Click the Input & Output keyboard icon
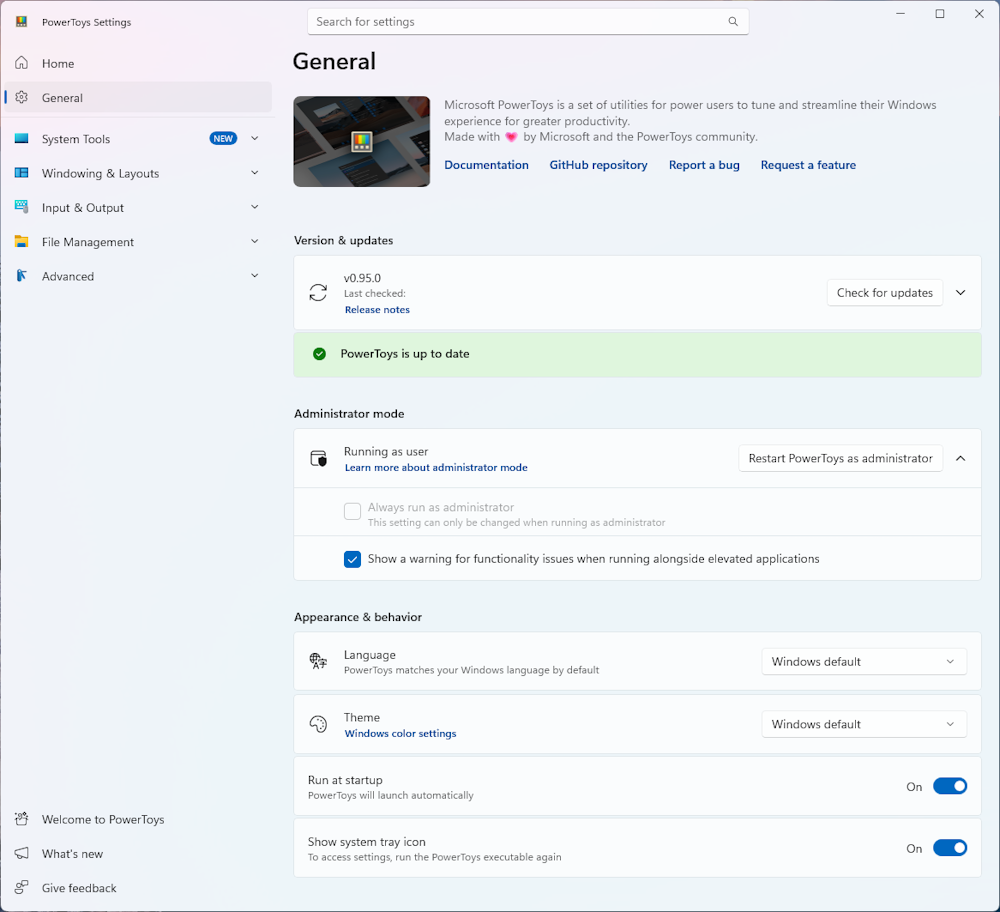The image size is (1000, 912). coord(21,207)
